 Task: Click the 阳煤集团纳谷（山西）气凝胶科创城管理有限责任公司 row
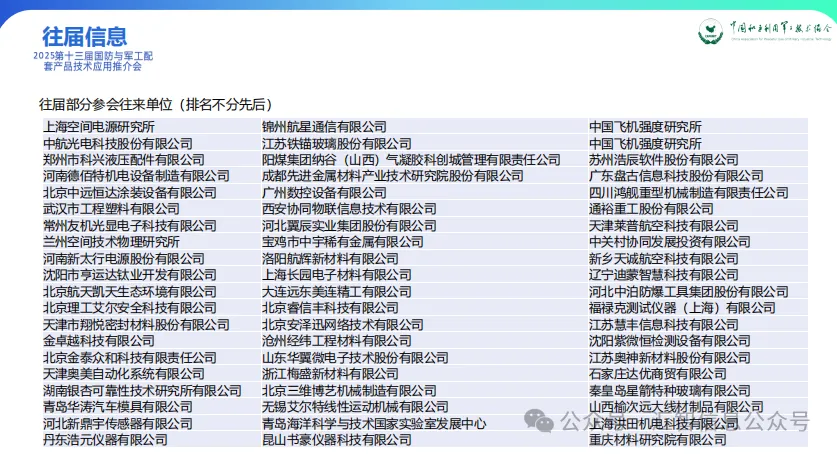coord(411,160)
